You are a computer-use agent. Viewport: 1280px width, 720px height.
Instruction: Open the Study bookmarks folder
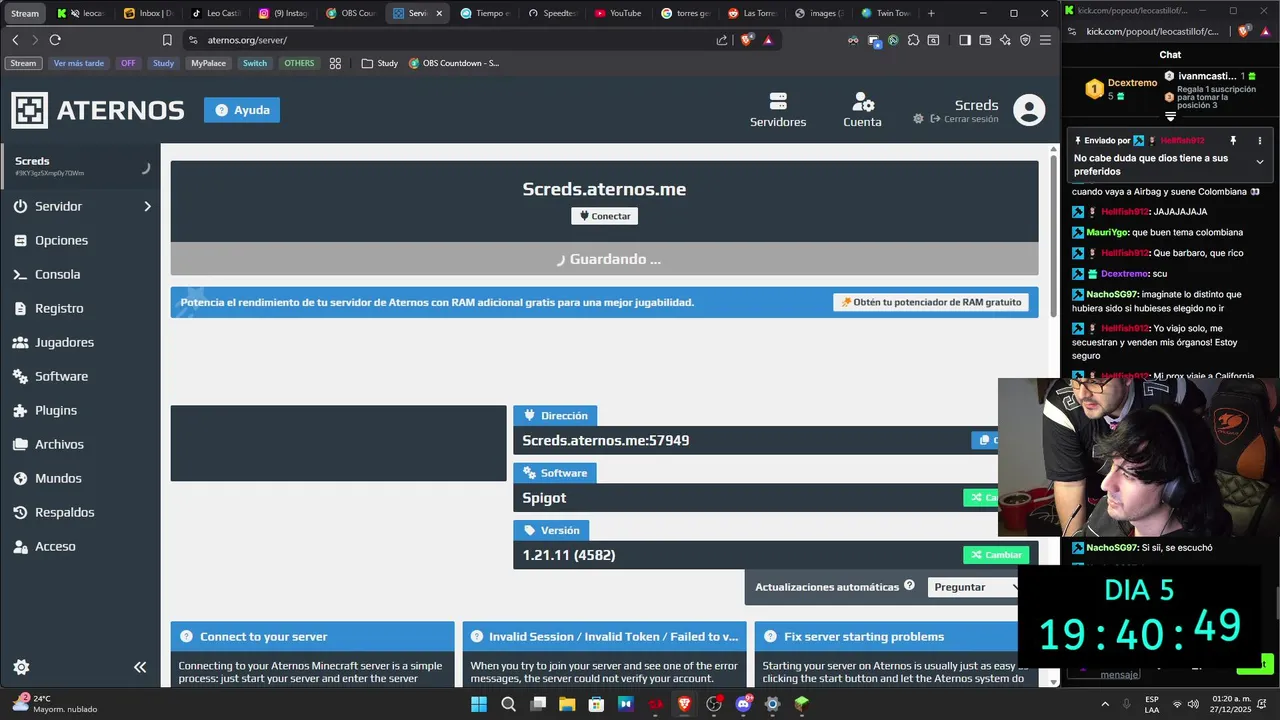[380, 63]
